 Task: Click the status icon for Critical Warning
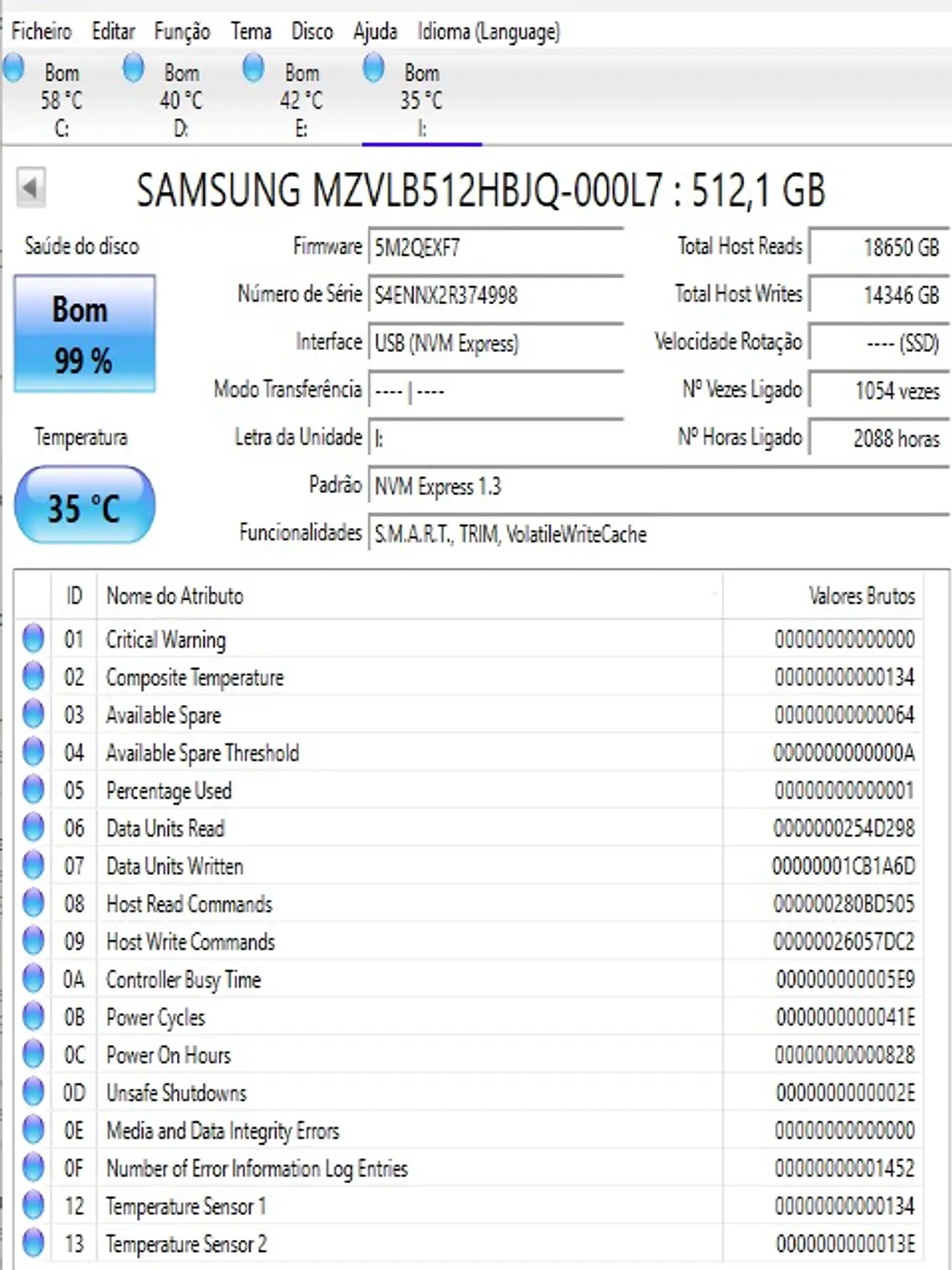point(33,638)
